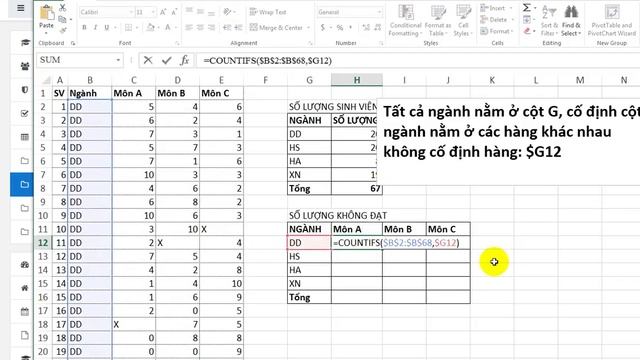The width and height of the screenshot is (640, 360).
Task: Open Format as Table gallery
Action: [438, 20]
